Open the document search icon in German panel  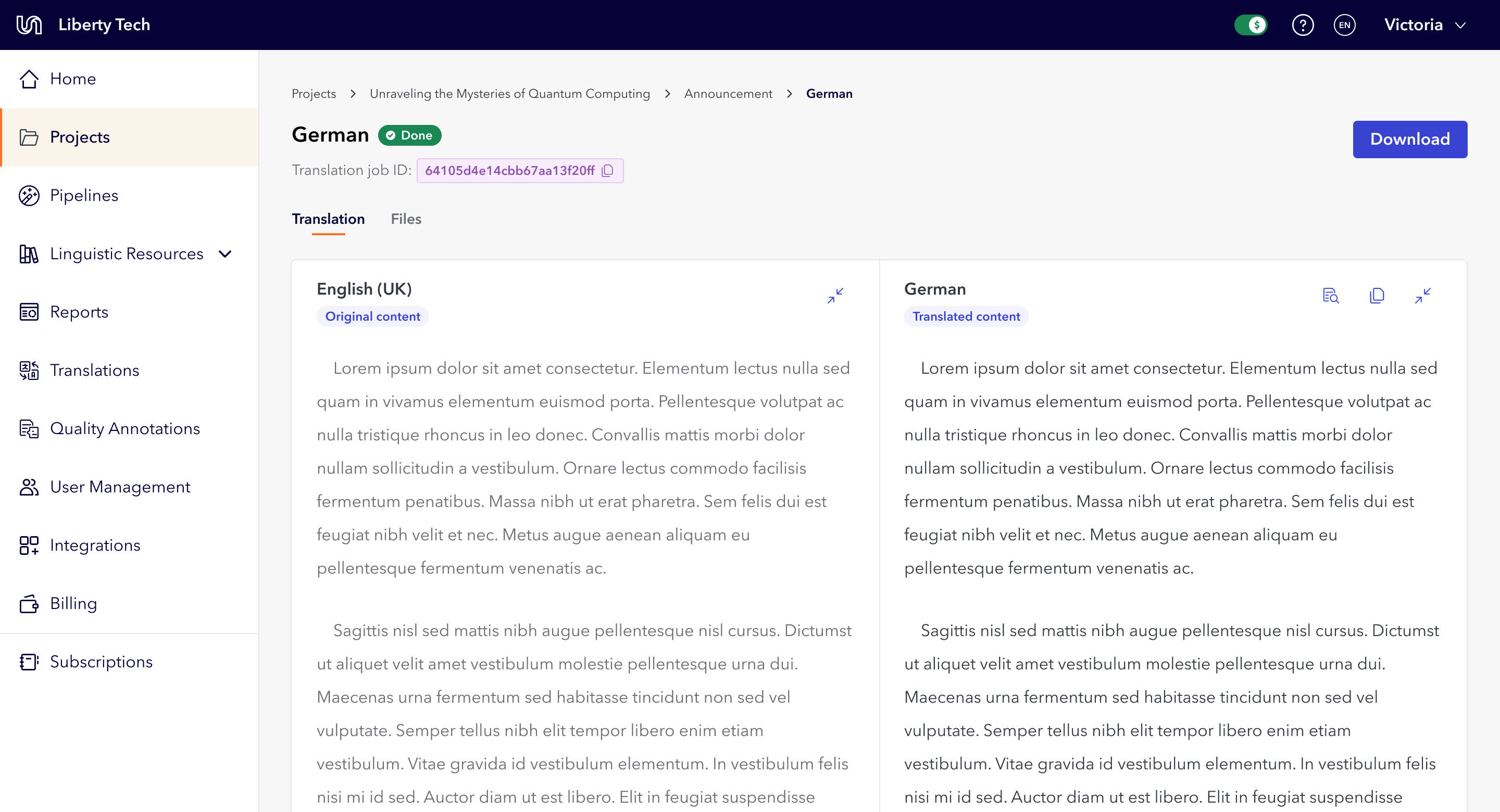1331,296
